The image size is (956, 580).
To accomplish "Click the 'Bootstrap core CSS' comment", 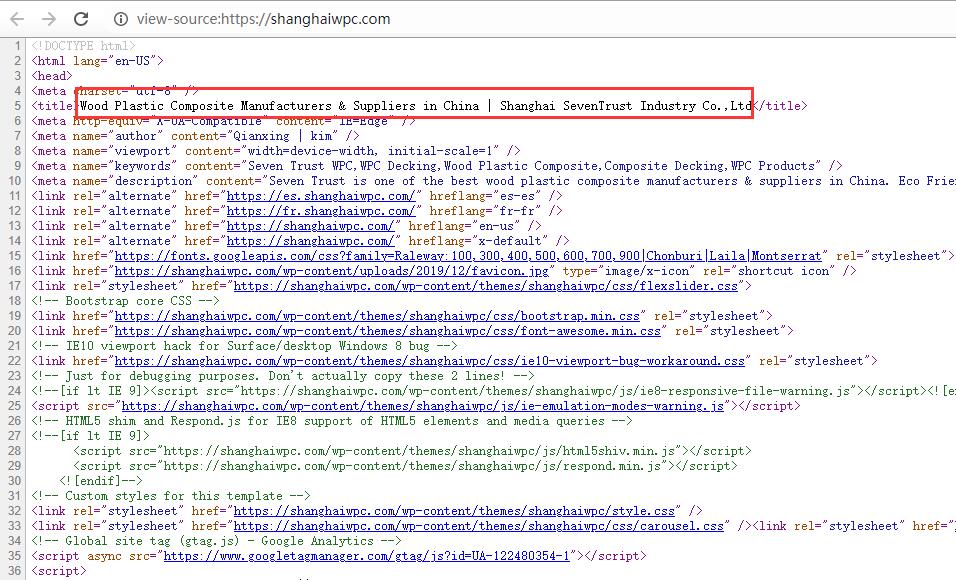I will (126, 301).
